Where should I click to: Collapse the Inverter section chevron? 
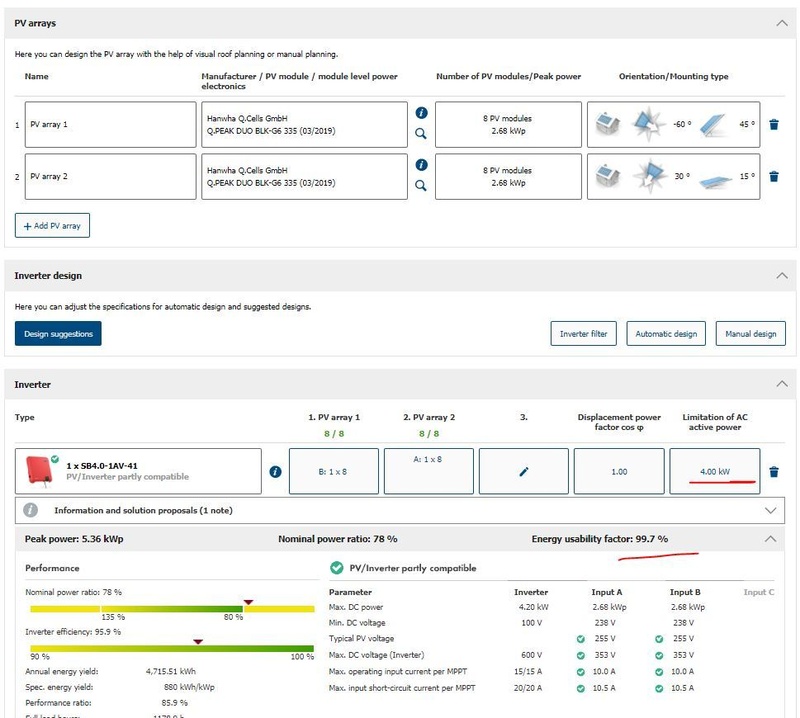(780, 384)
